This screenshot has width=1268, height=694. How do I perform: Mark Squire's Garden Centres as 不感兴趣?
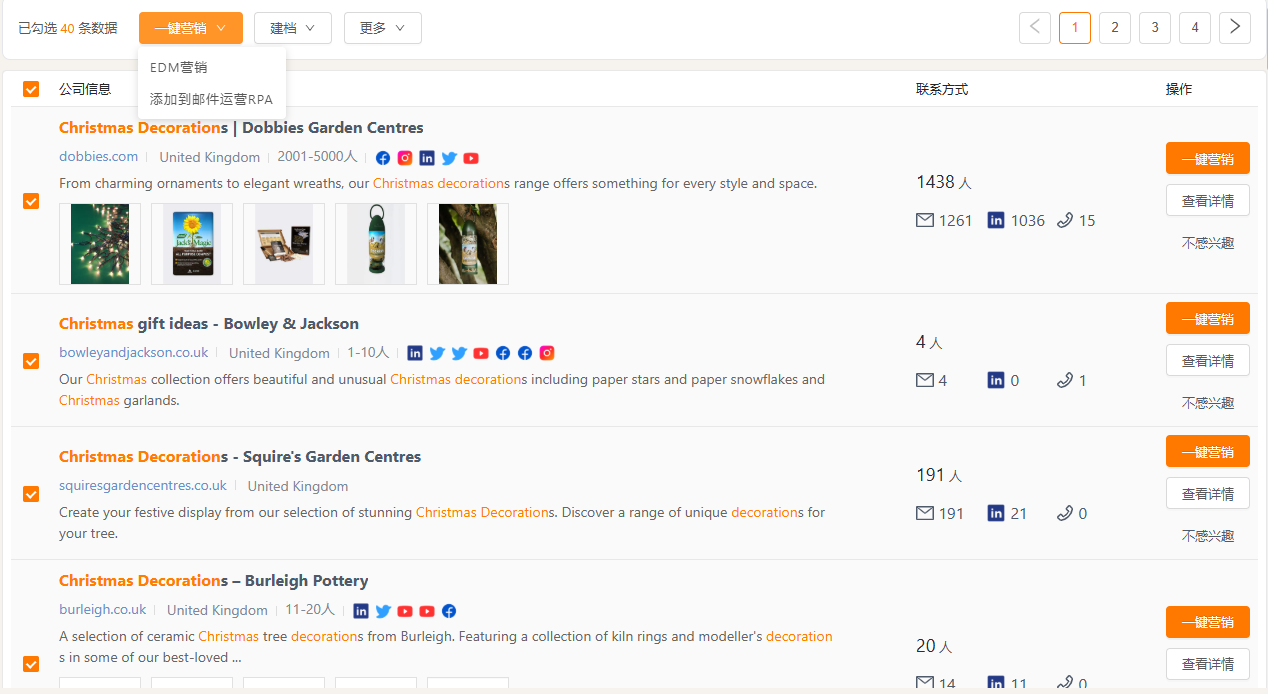click(1208, 535)
